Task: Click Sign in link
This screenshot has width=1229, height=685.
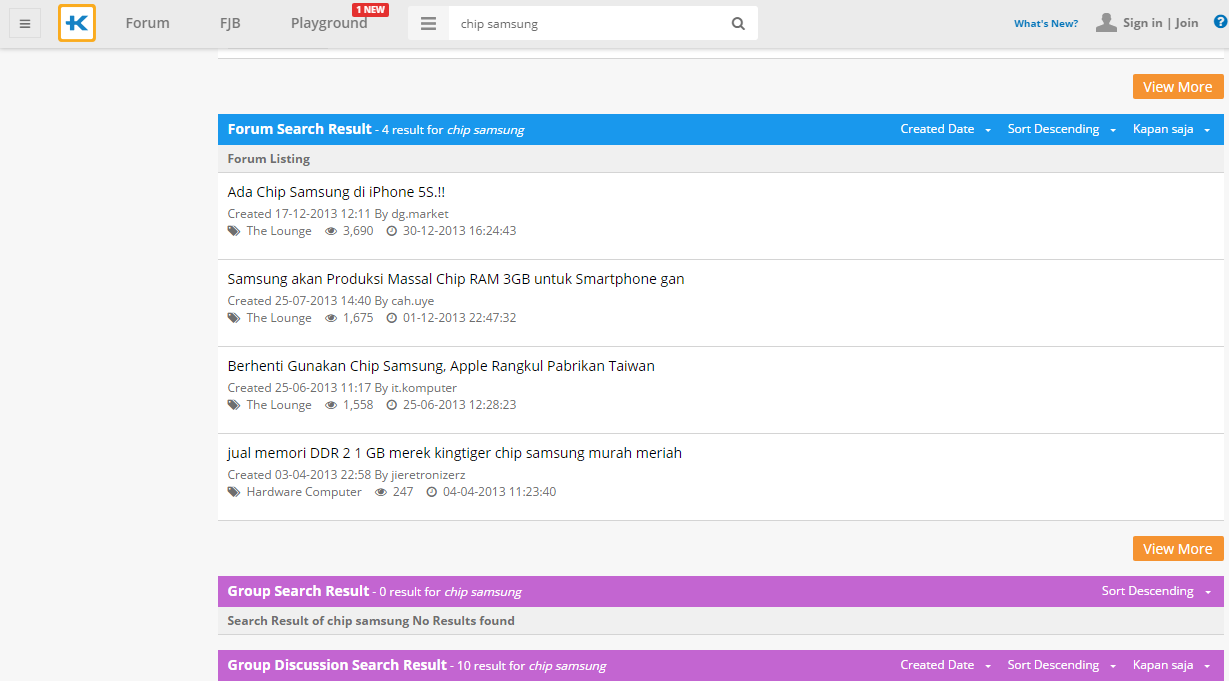Action: point(1142,23)
